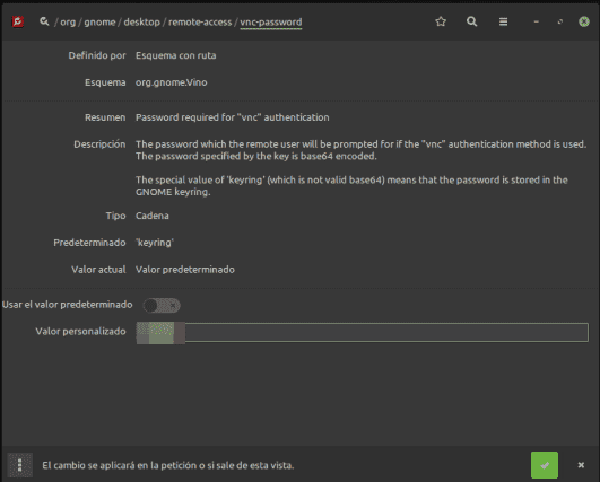Image resolution: width=600 pixels, height=482 pixels.
Task: Click 'Esquema con ruta' value
Action: [176, 56]
